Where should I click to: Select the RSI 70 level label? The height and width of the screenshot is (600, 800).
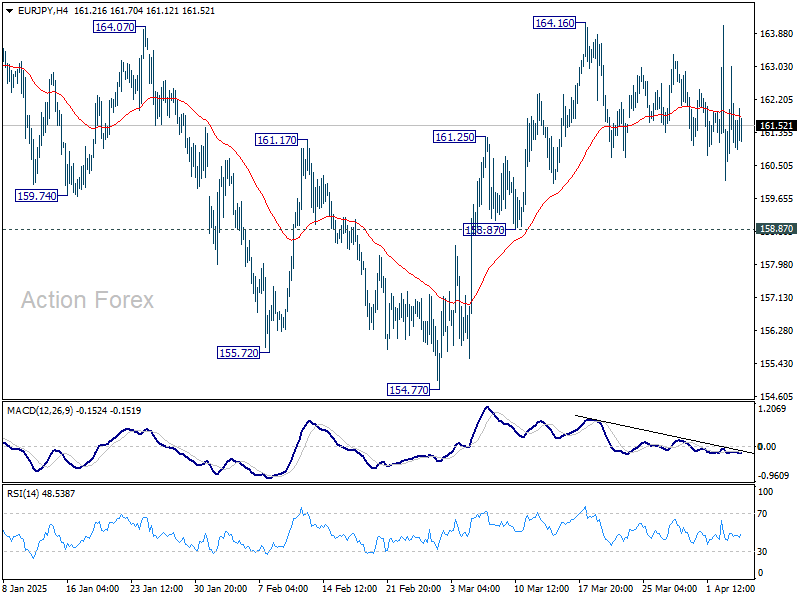tap(762, 514)
